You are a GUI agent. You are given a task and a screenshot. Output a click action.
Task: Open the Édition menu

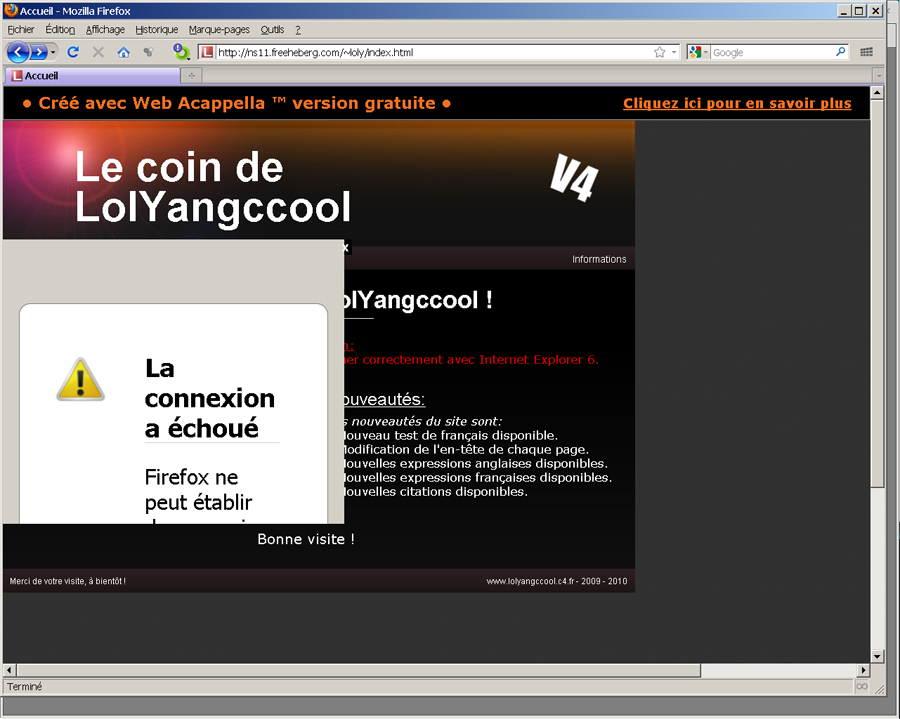click(60, 29)
